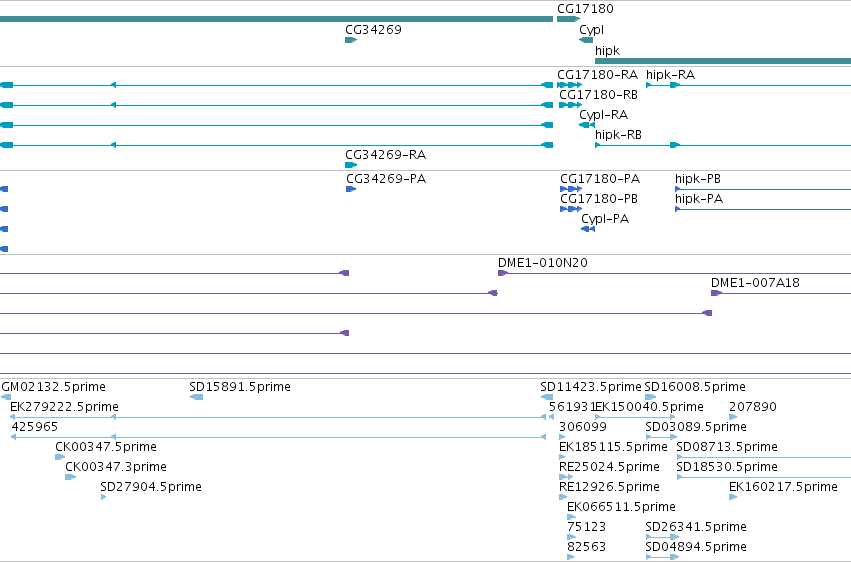Select the CypI-RA transcript glyph
Viewport: 851px width, 562px height.
pyautogui.click(x=587, y=125)
